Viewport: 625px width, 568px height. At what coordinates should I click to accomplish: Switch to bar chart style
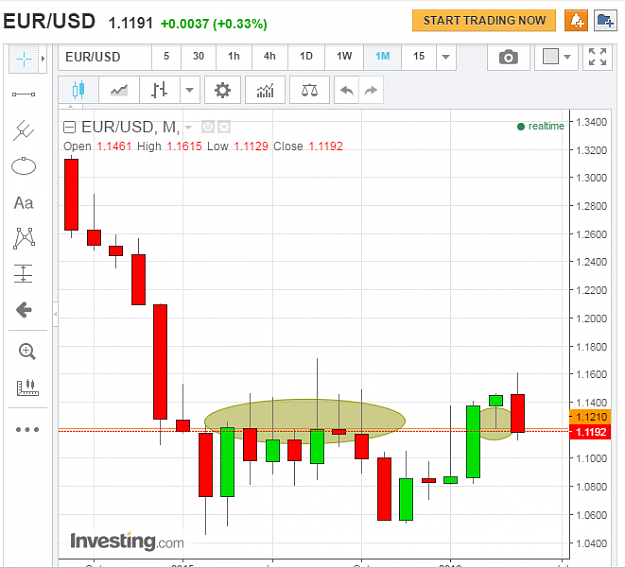pyautogui.click(x=159, y=90)
